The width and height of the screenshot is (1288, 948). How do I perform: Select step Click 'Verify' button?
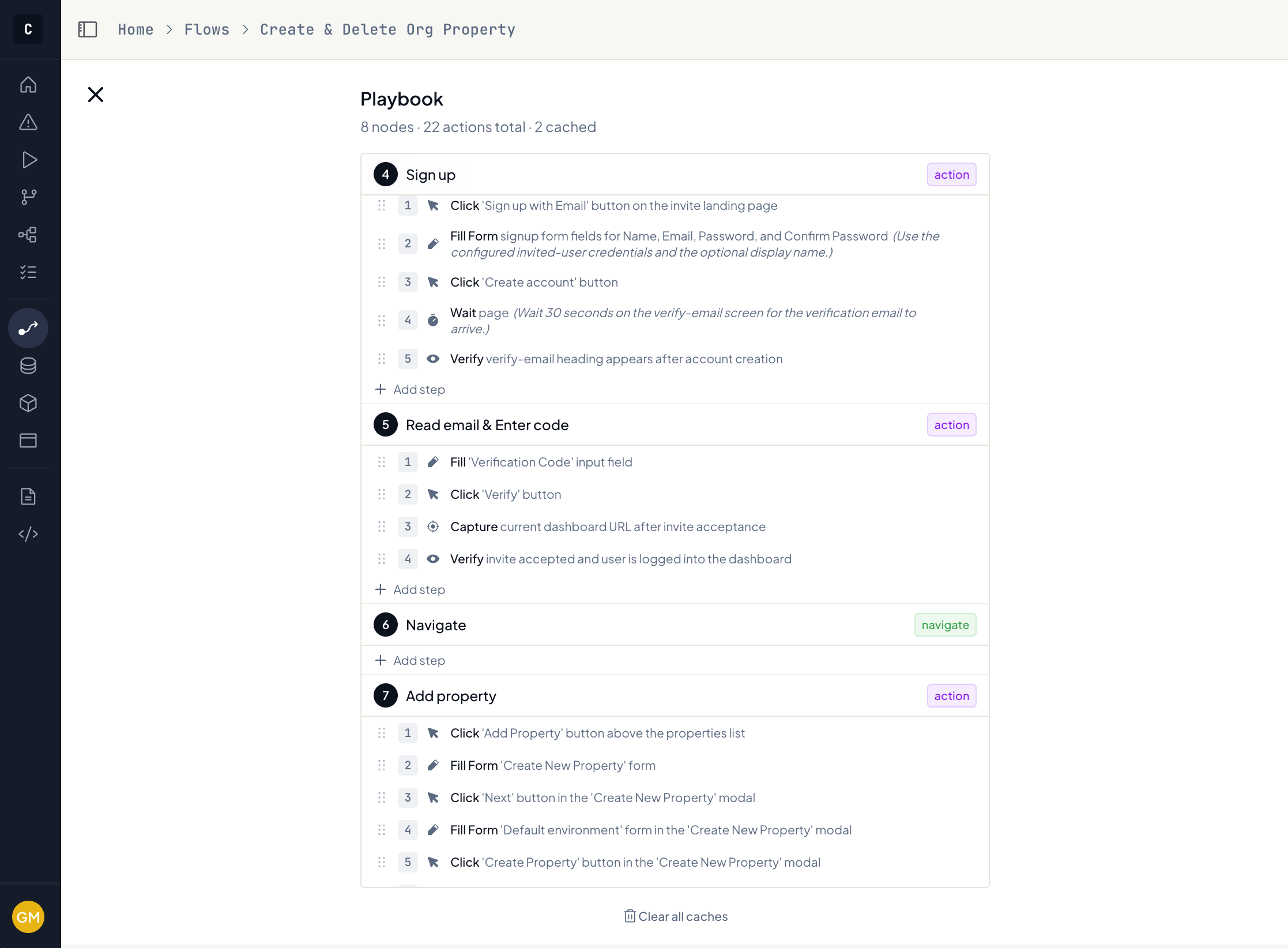coord(675,494)
